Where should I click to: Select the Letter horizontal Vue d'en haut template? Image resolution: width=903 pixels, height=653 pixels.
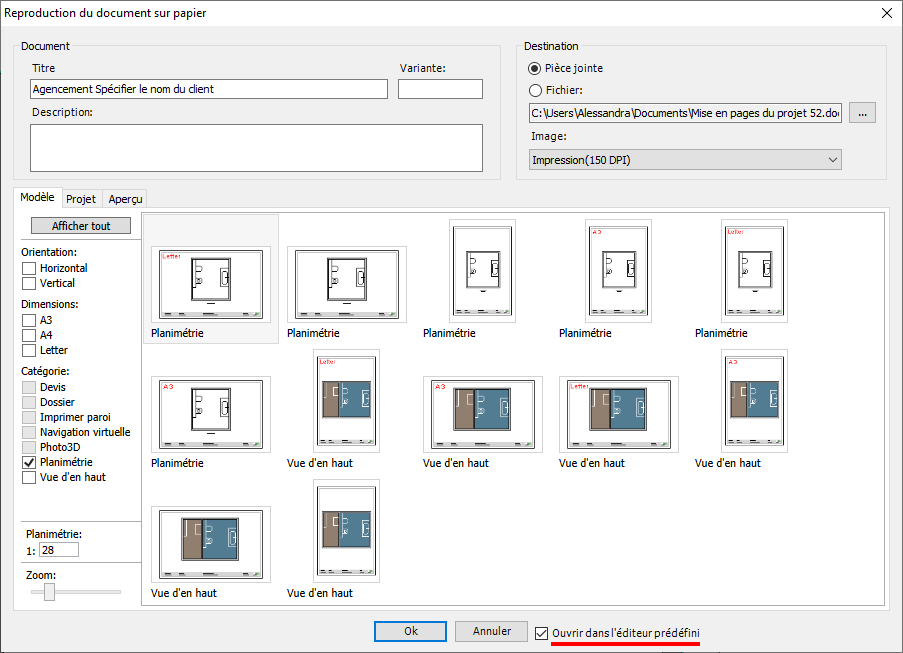tap(619, 414)
